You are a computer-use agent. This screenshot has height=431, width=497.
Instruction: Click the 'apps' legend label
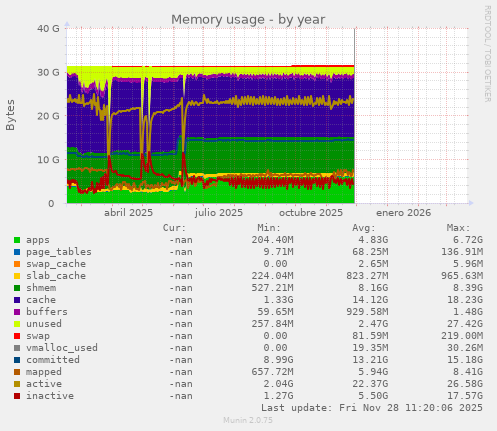(x=38, y=240)
